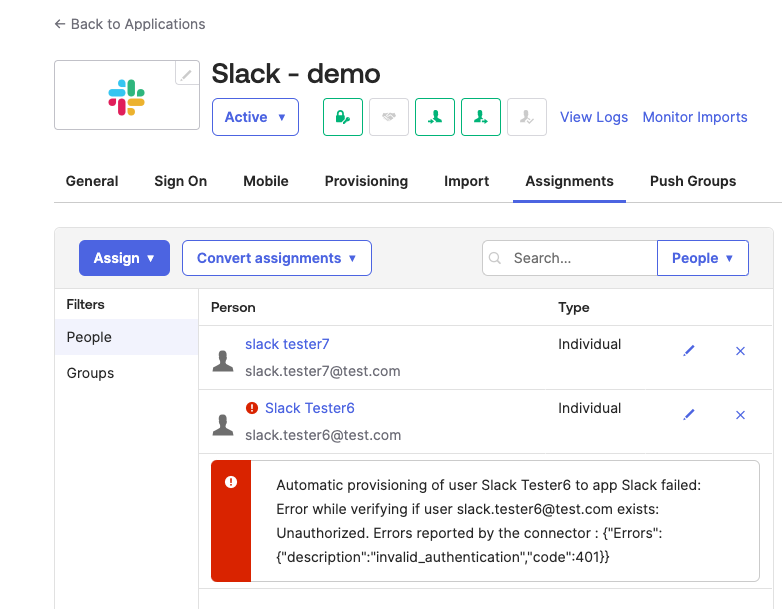This screenshot has width=782, height=609.
Task: Click the first green provisioning user icon
Action: pyautogui.click(x=435, y=117)
